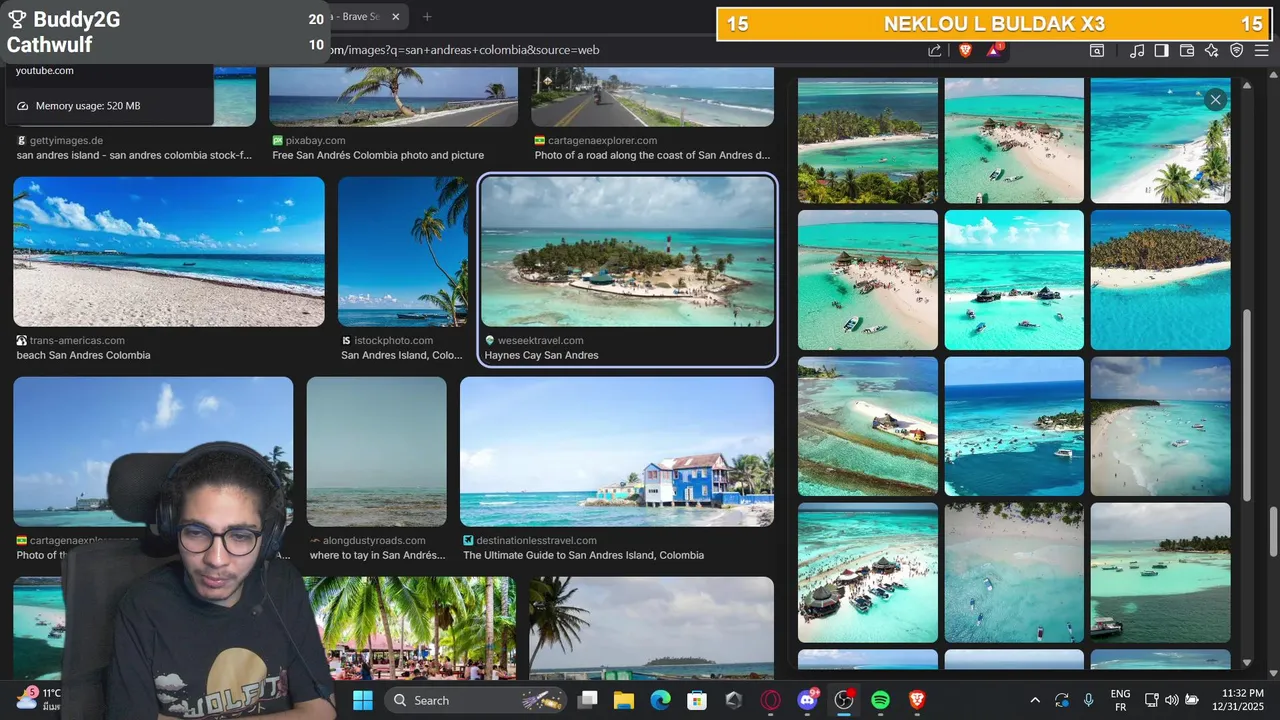
Task: Click the weseektravel.com source link
Action: 540,341
